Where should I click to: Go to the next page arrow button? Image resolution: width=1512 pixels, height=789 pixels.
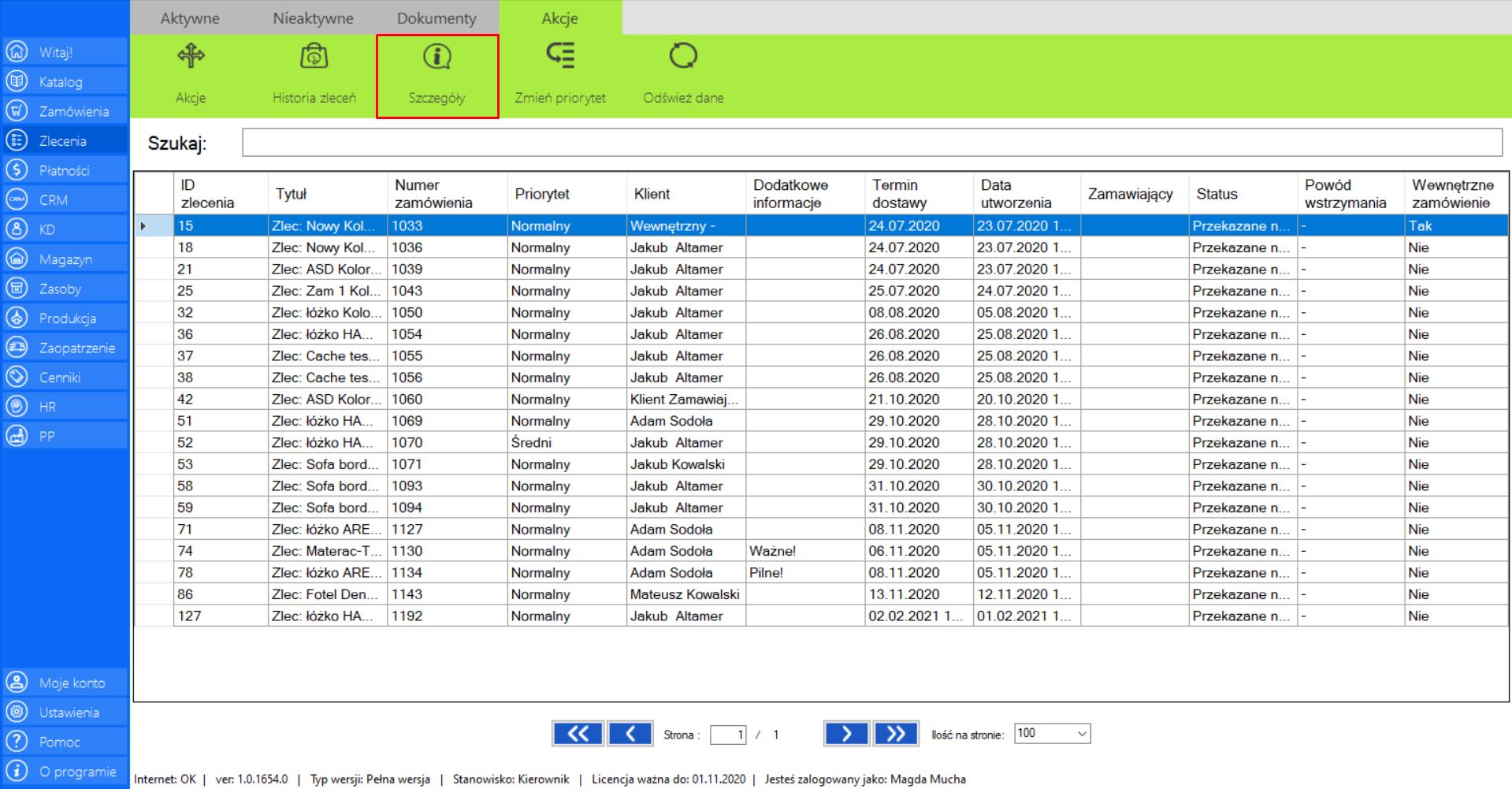[x=845, y=734]
